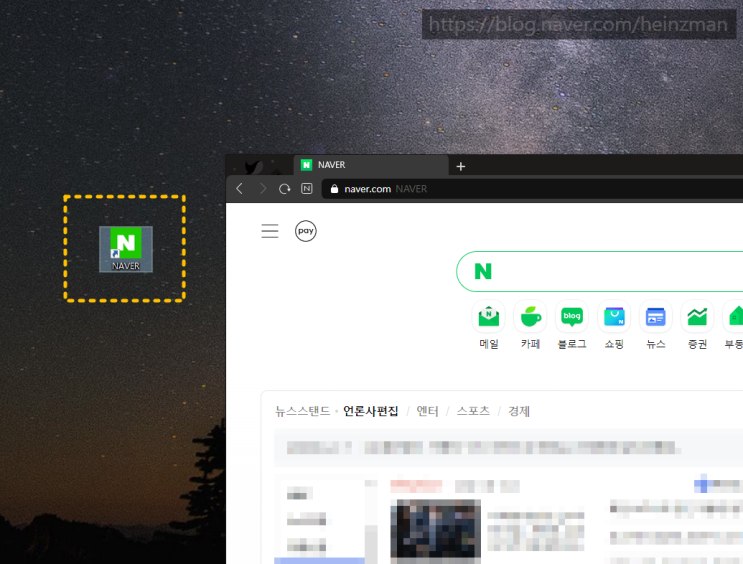Click the 뉴스스탠드 link
Viewport: 743px width, 564px height.
point(302,411)
